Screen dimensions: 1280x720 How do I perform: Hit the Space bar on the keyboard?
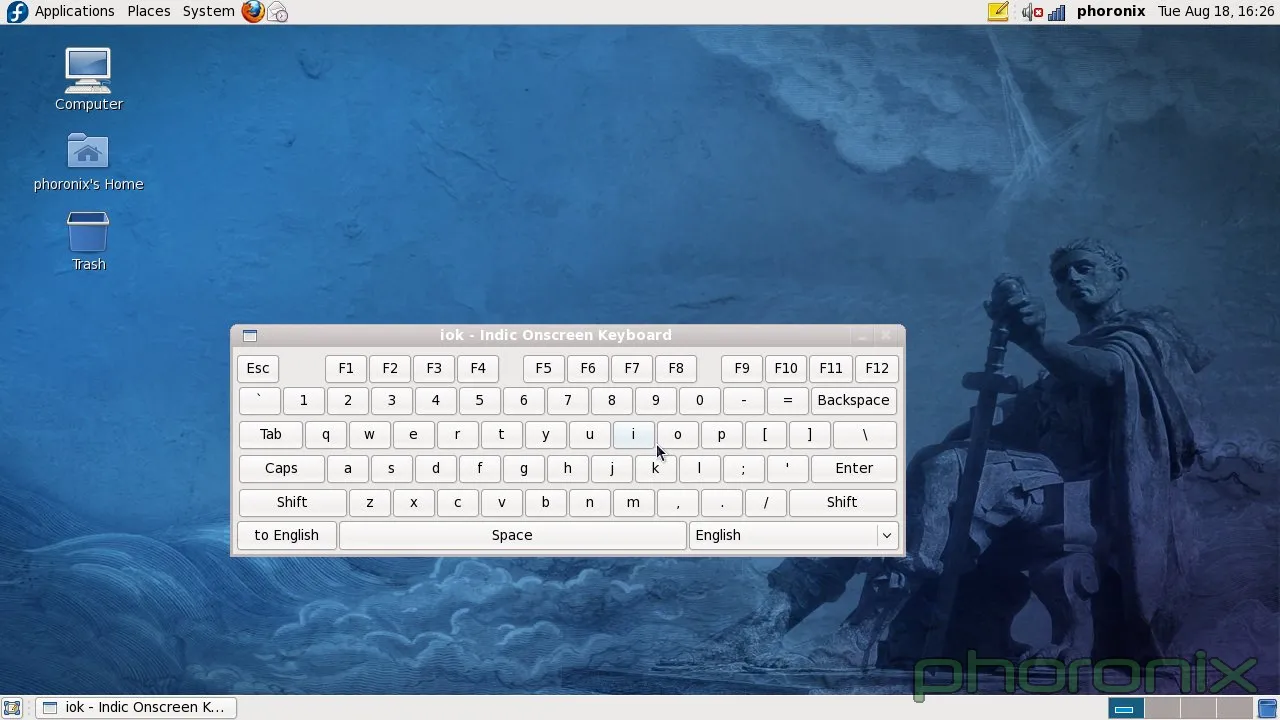512,536
